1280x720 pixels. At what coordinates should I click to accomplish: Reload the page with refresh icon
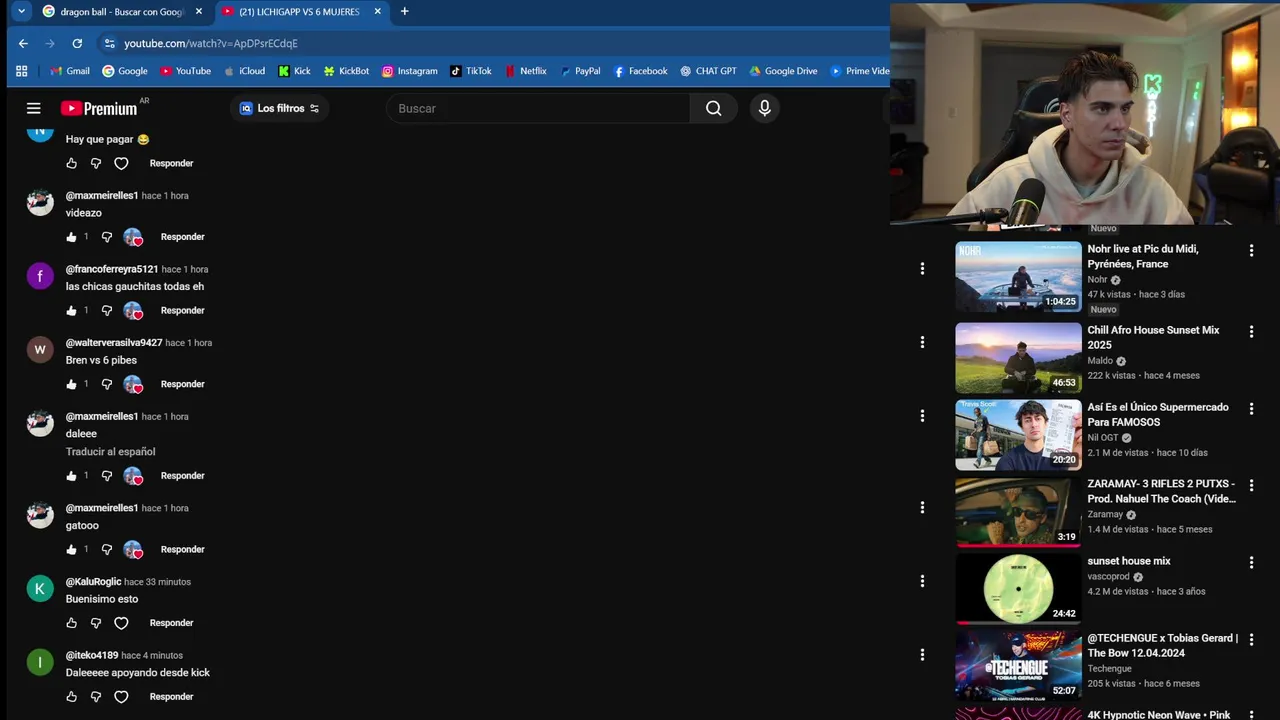77,43
